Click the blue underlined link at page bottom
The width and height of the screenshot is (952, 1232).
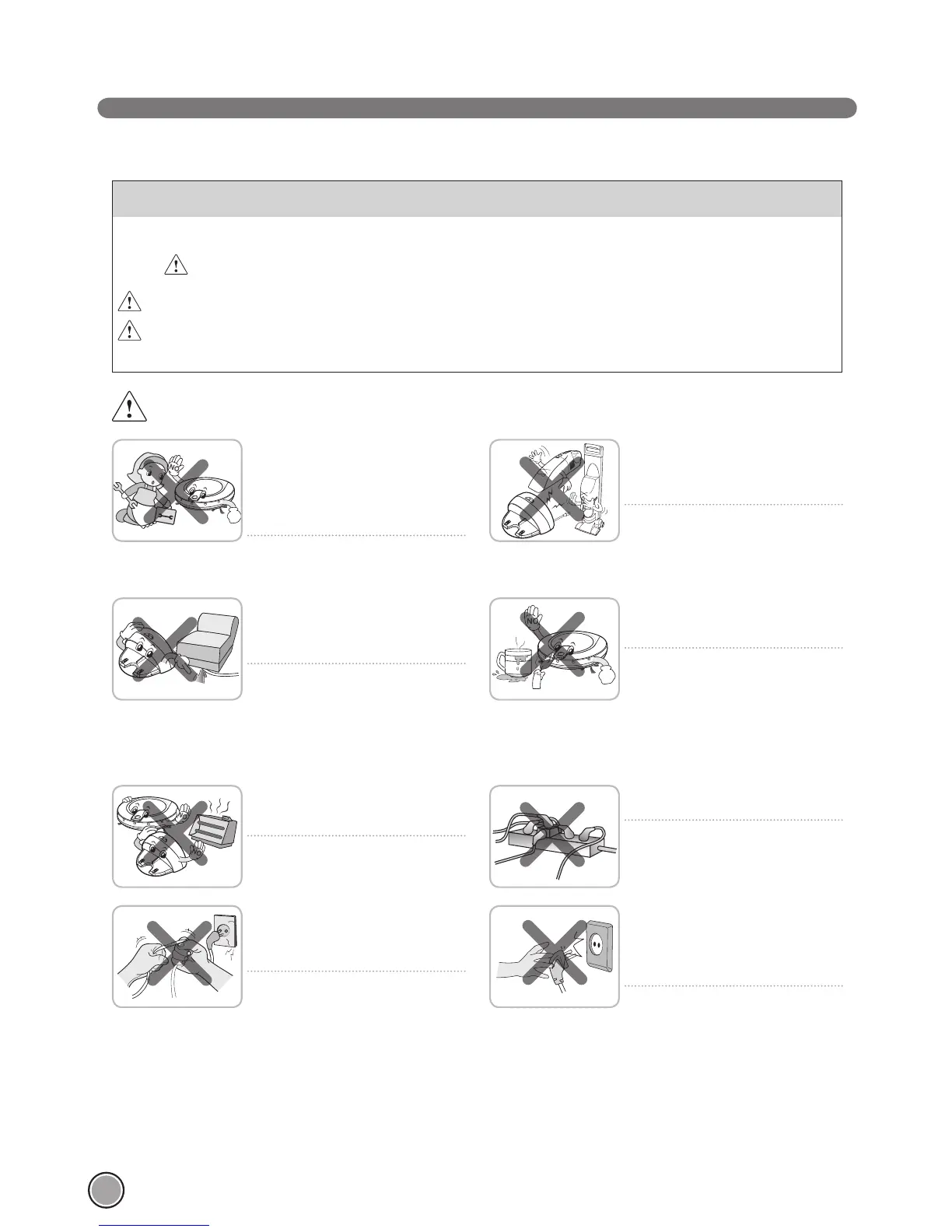coord(156,1227)
